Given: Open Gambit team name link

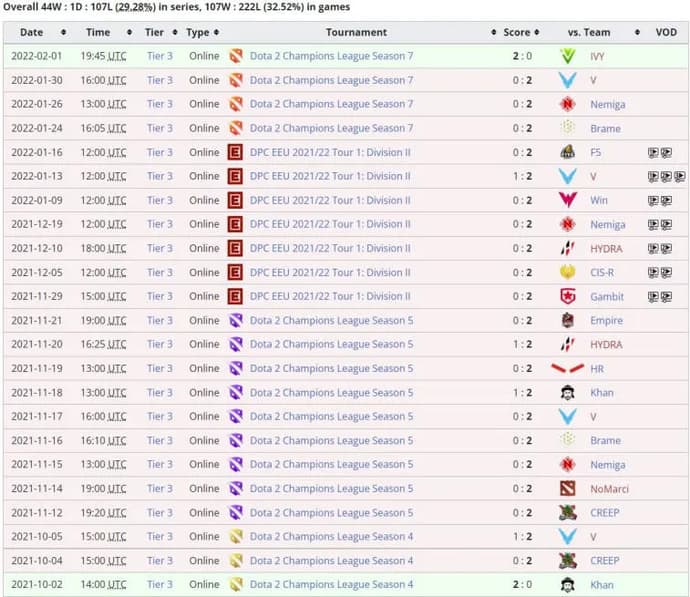Looking at the screenshot, I should pyautogui.click(x=607, y=297).
